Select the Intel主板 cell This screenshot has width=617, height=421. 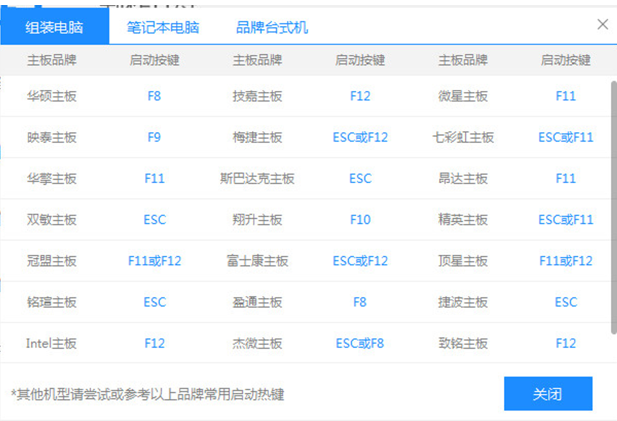point(52,343)
